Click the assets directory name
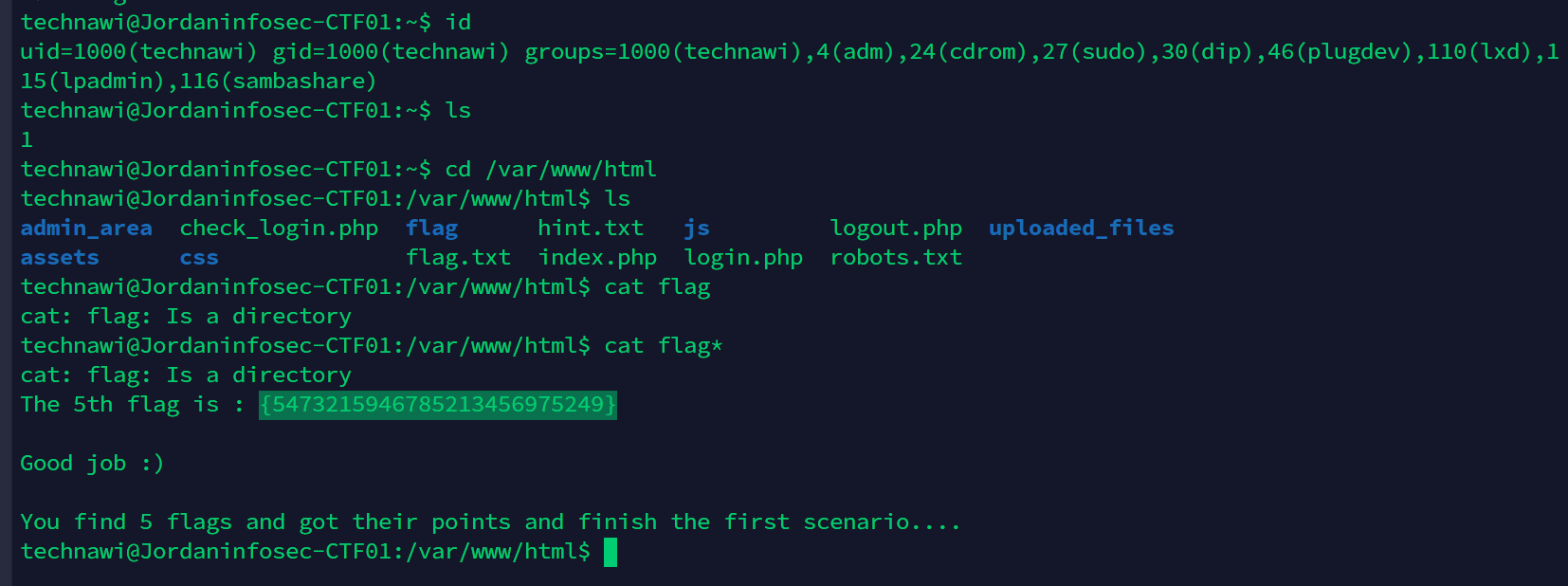 point(60,258)
